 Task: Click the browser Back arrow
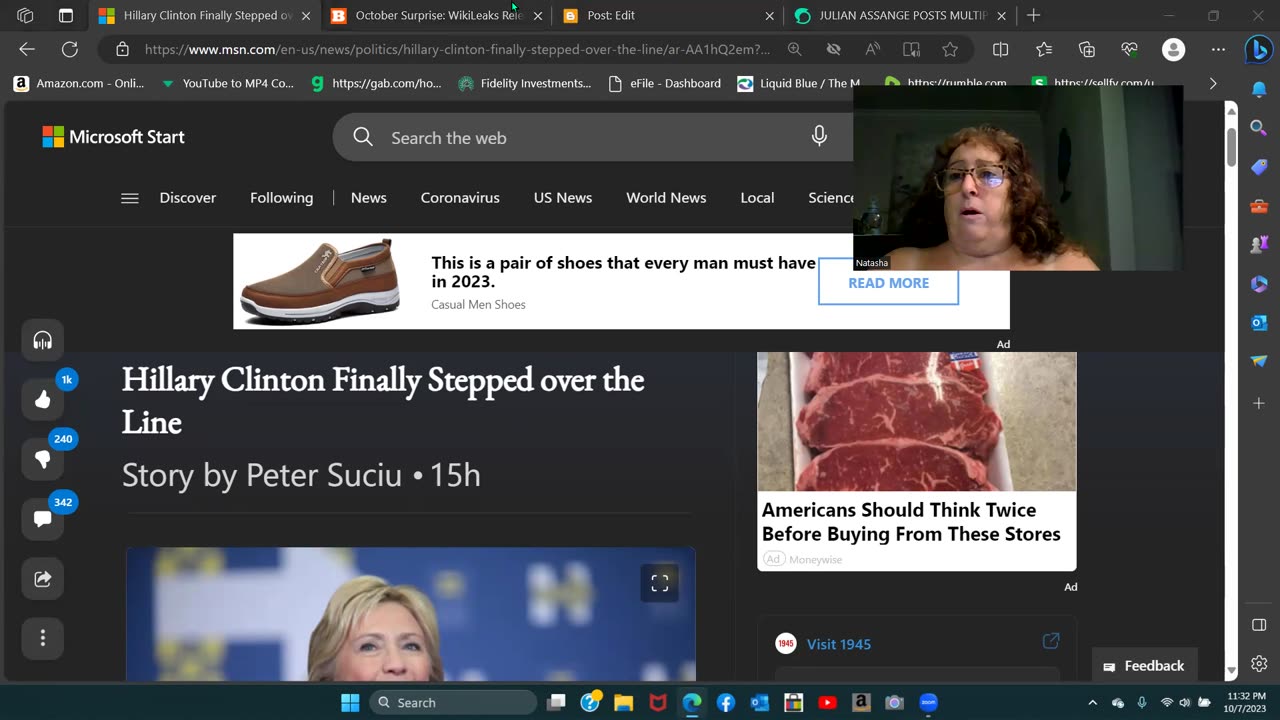tap(27, 49)
